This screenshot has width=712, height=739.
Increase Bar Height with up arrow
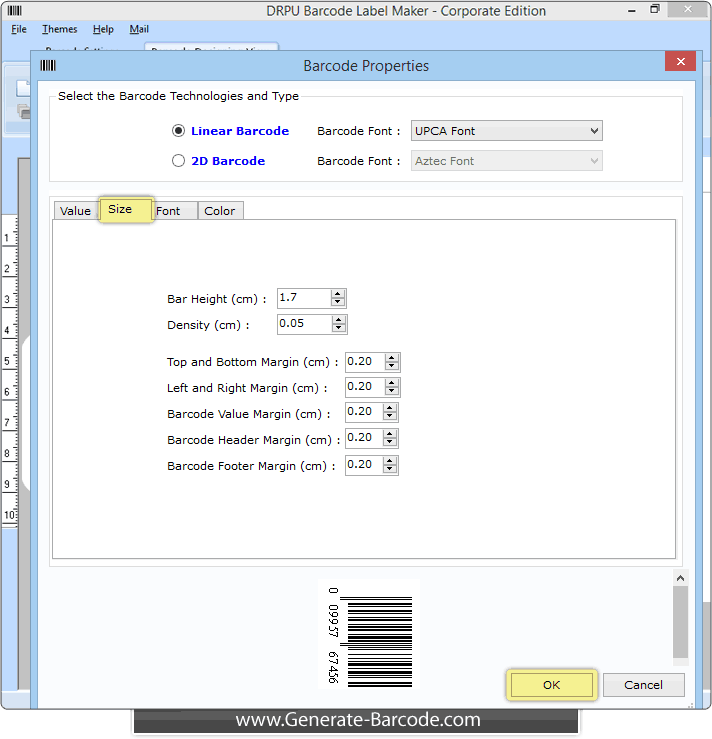click(338, 294)
